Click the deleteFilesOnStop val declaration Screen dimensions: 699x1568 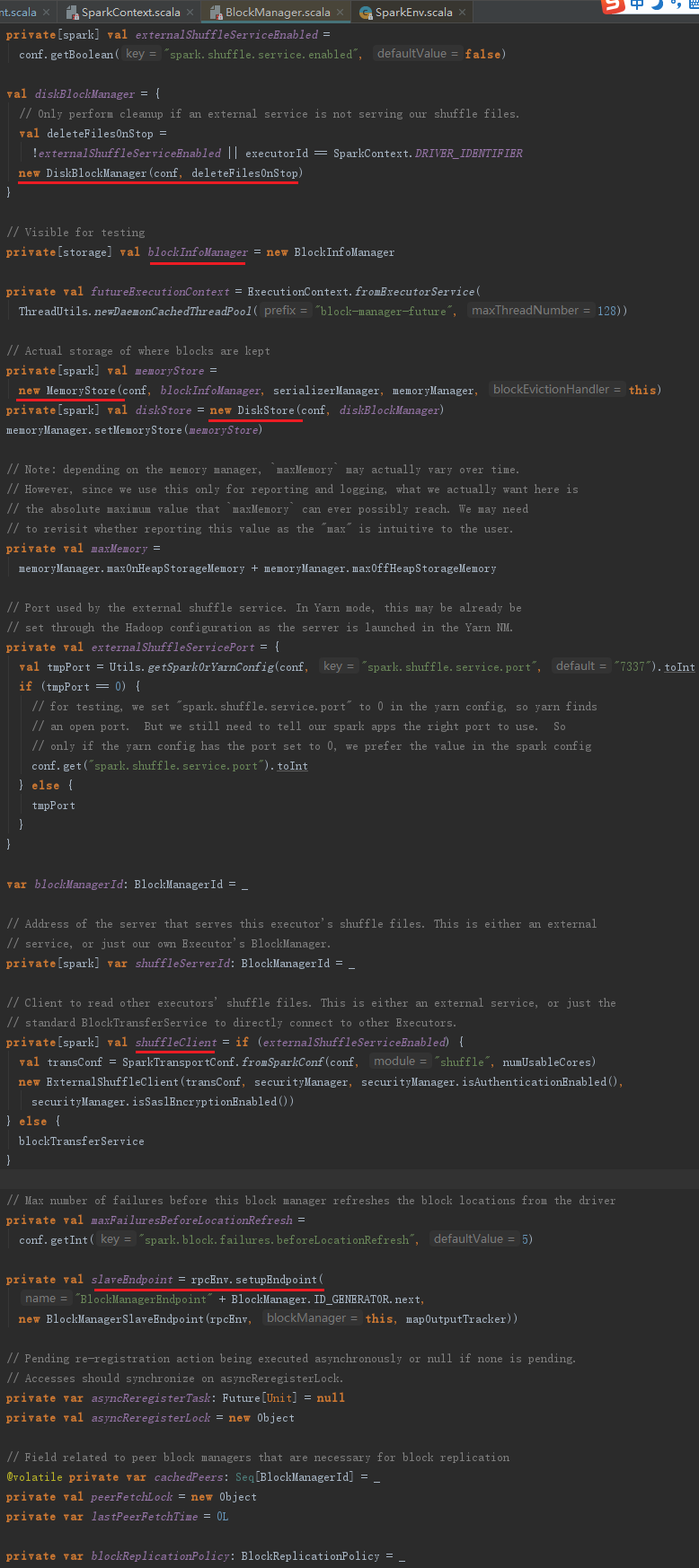(x=100, y=134)
